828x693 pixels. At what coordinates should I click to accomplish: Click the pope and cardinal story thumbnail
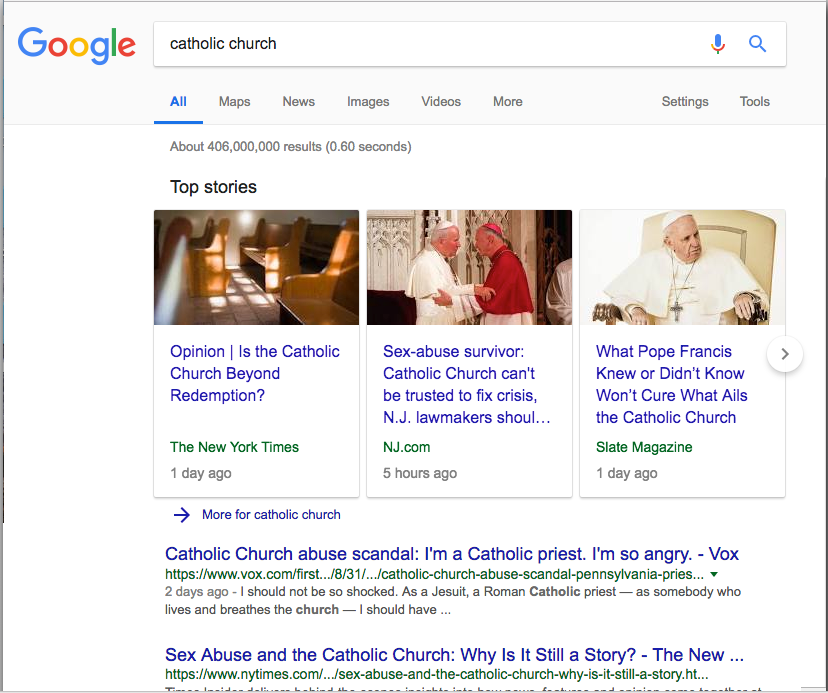pos(469,267)
